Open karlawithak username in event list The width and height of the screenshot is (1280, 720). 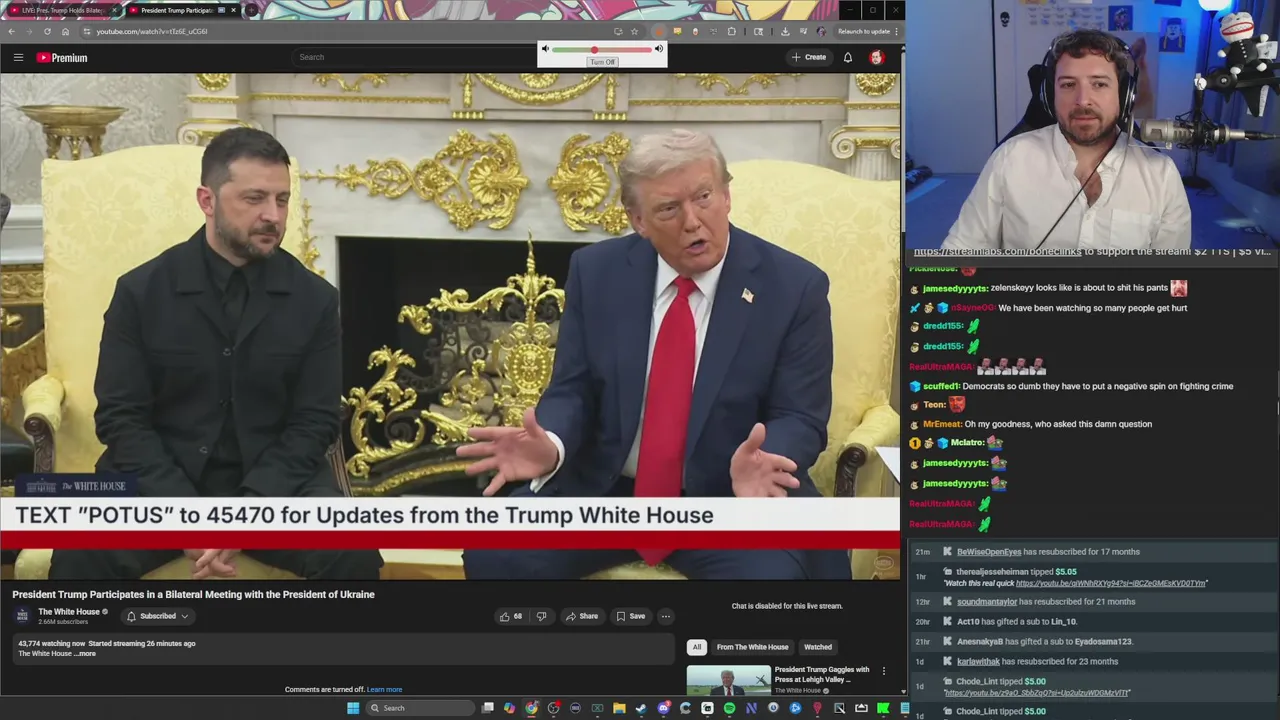coord(979,662)
